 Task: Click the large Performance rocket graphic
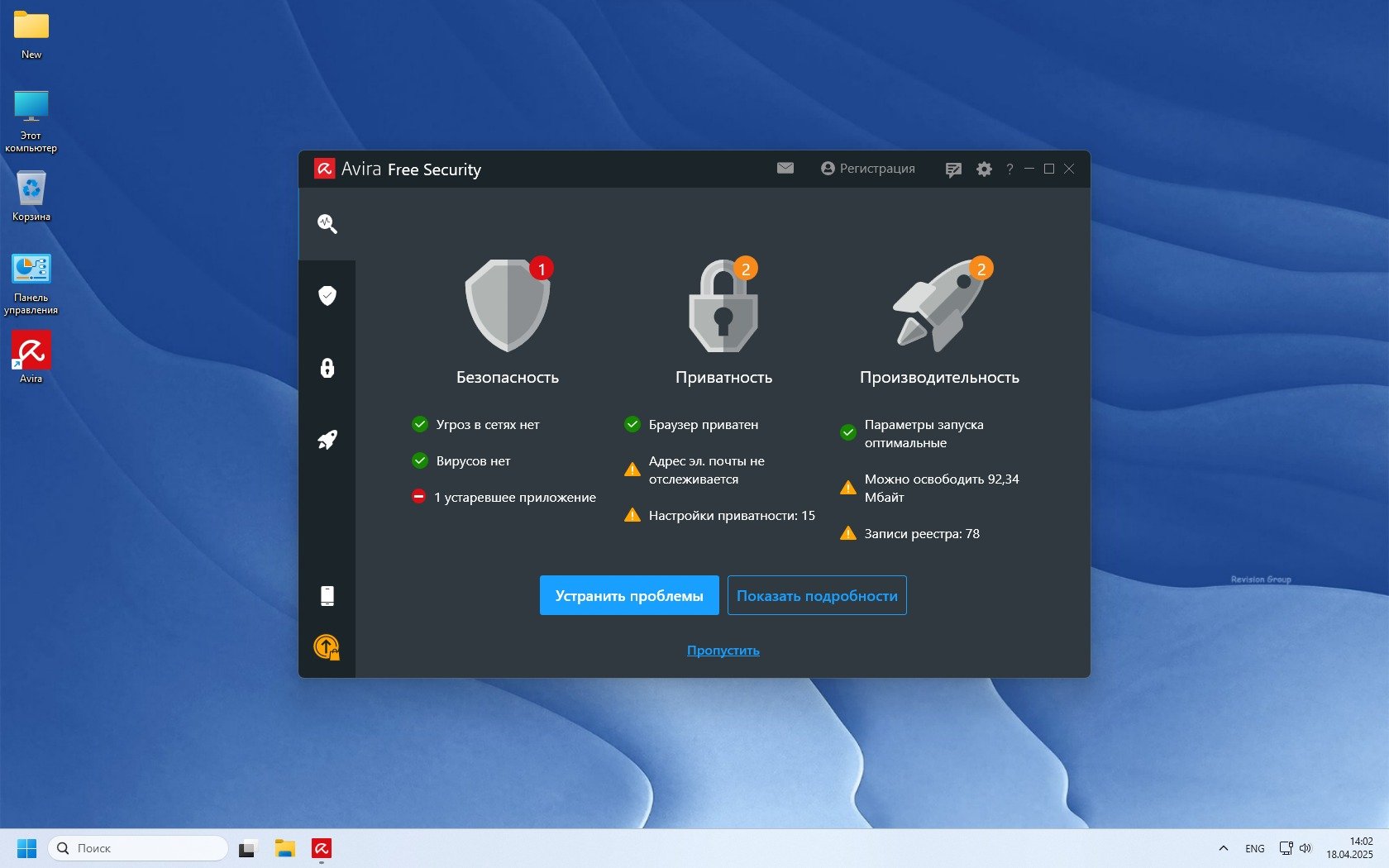pyautogui.click(x=939, y=305)
